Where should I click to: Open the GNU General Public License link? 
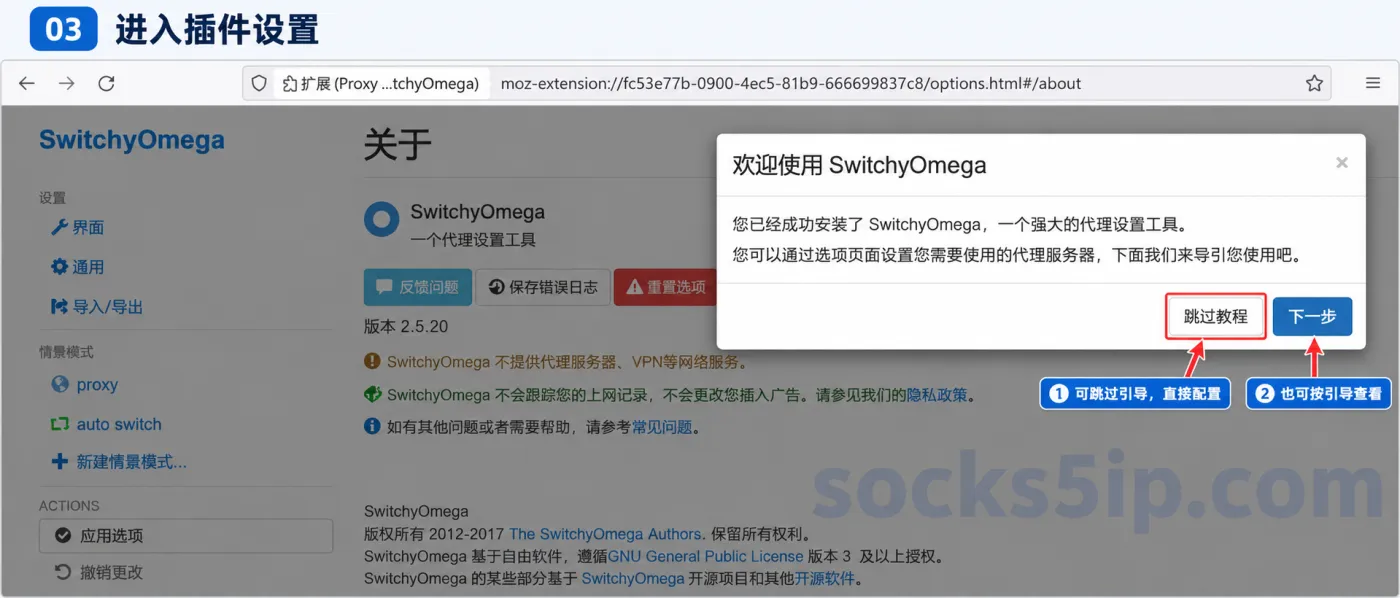point(706,557)
